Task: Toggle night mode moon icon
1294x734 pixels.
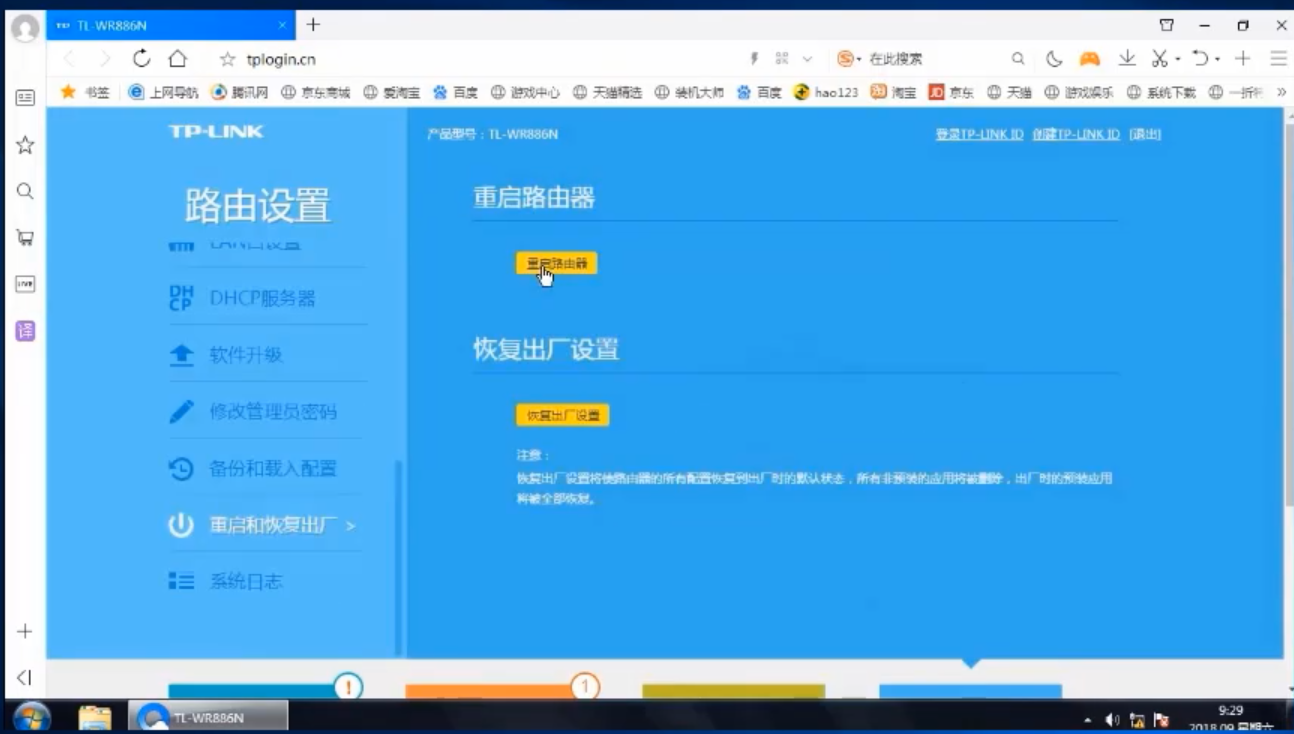Action: (1054, 59)
